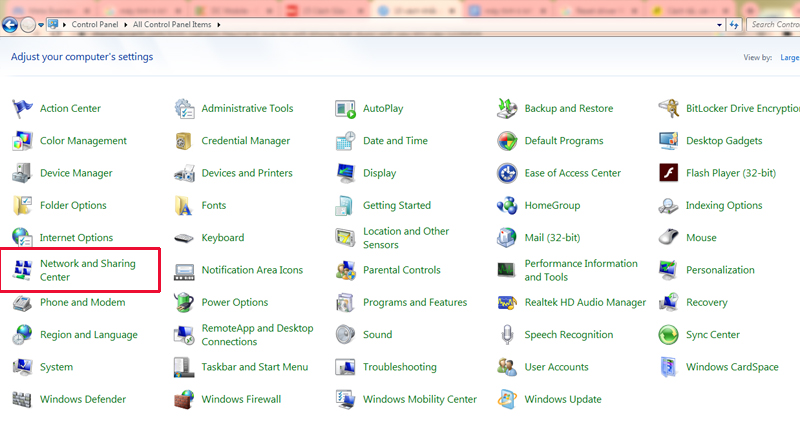Click the Troubleshooting link
The width and height of the screenshot is (800, 433).
tap(399, 367)
